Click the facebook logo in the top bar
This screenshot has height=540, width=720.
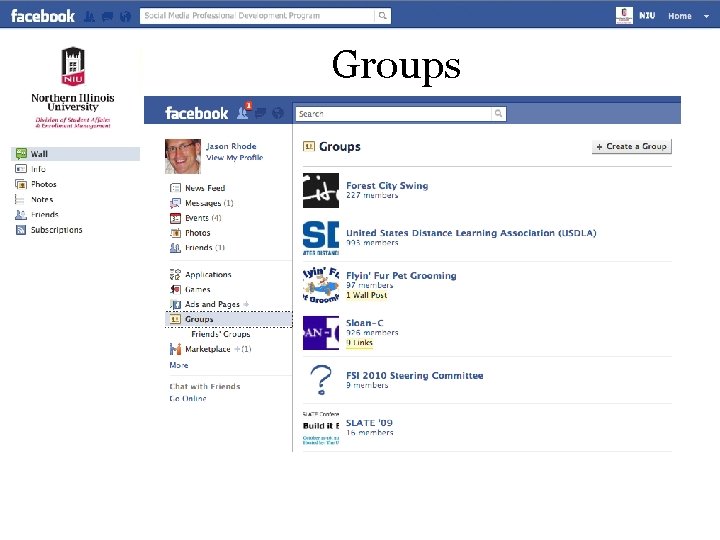click(42, 16)
